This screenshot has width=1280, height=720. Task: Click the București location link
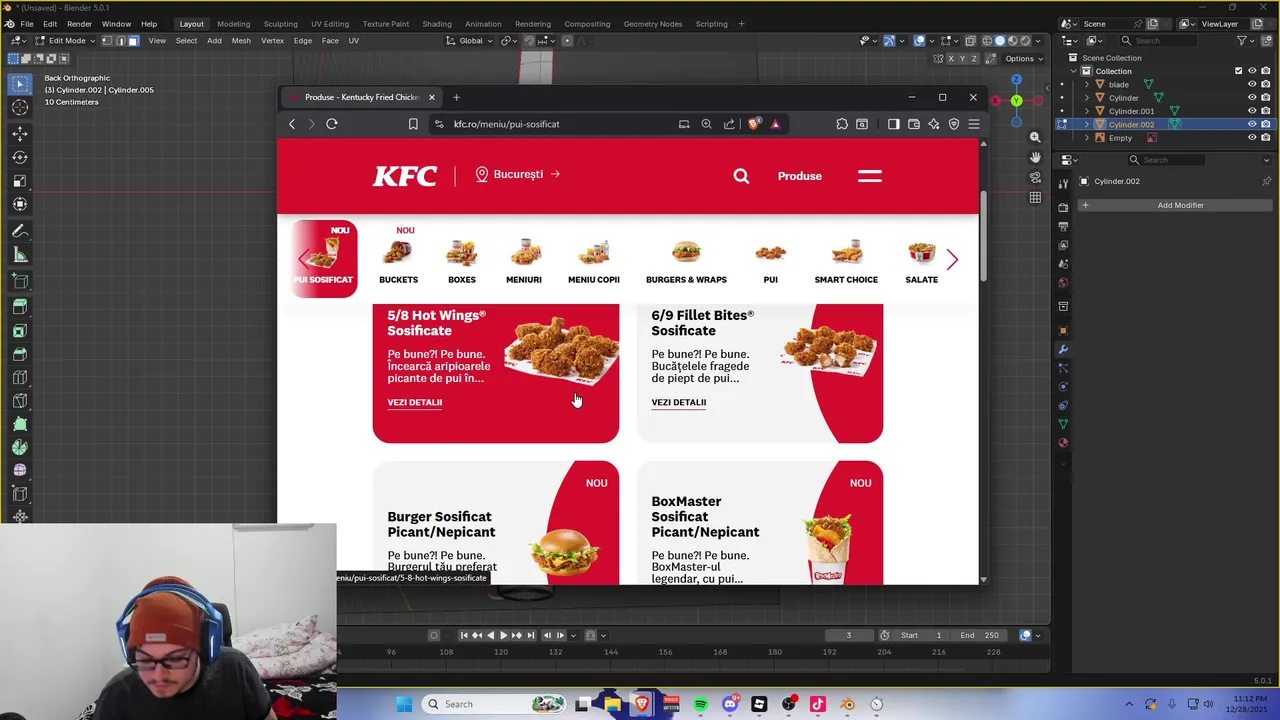(x=518, y=174)
